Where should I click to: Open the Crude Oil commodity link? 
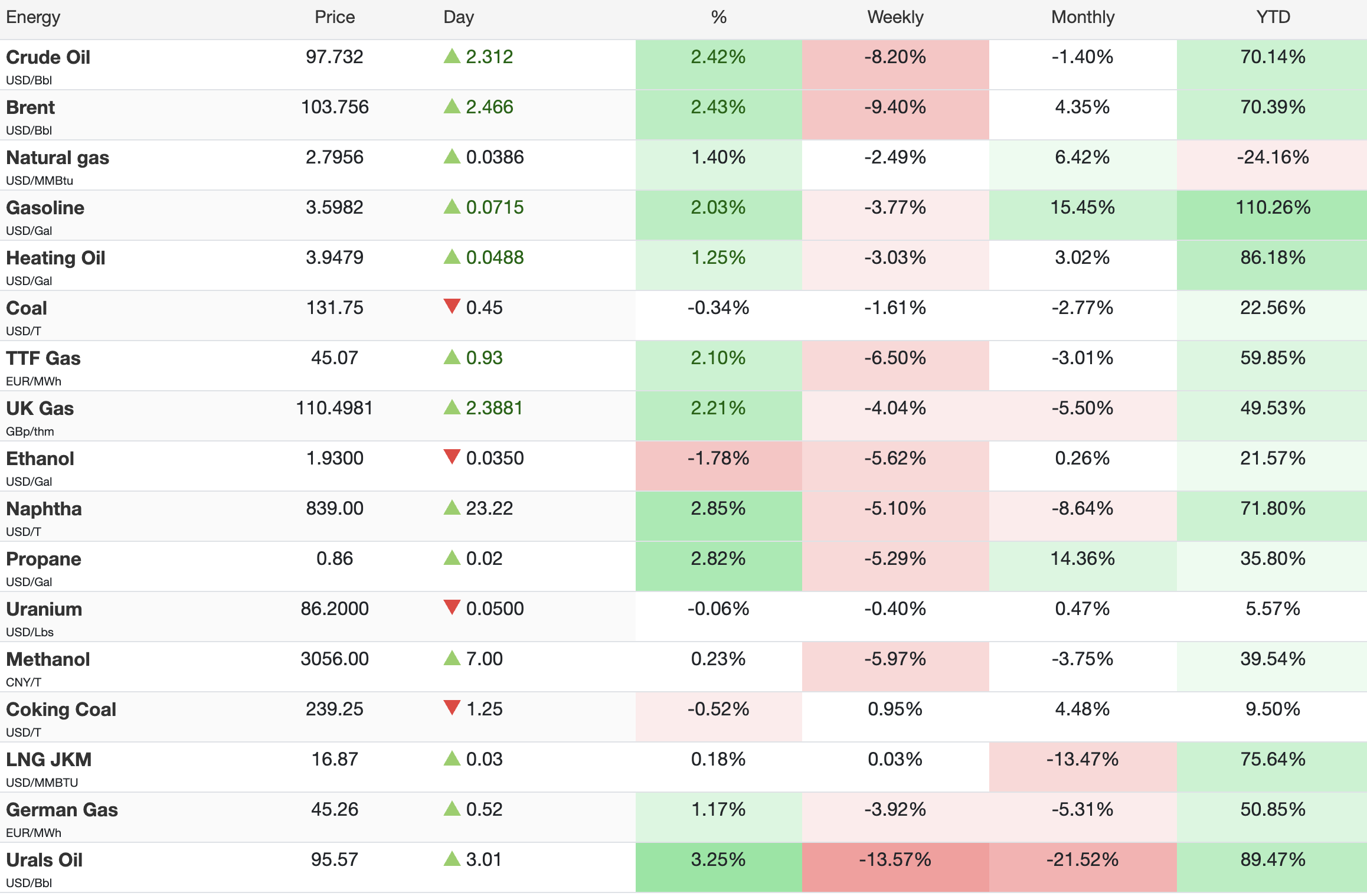[48, 57]
